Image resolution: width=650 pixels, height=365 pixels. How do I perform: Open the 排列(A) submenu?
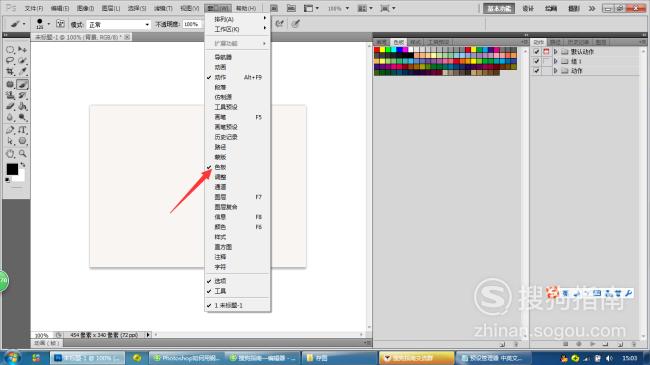(x=238, y=19)
